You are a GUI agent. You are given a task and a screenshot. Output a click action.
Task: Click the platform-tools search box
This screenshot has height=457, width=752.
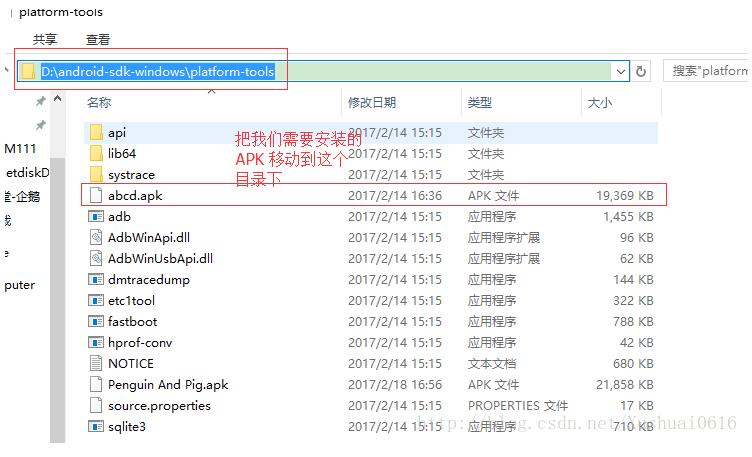coord(709,71)
